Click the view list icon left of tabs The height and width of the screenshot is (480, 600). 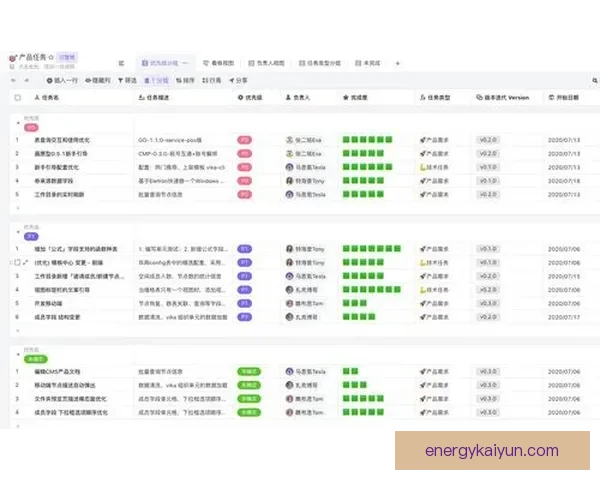[x=121, y=63]
